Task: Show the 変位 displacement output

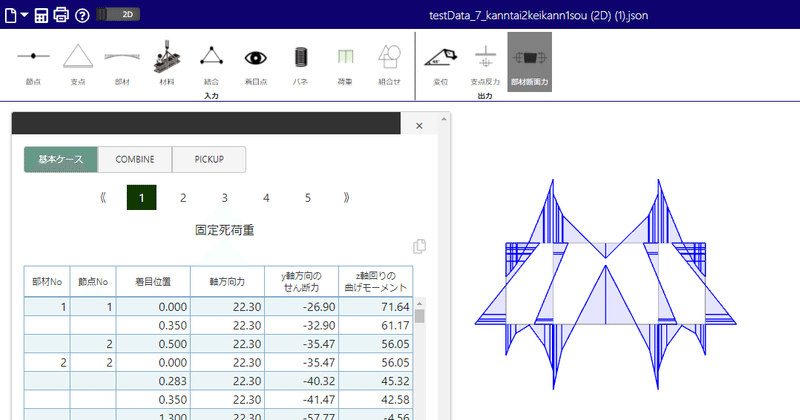Action: [x=440, y=63]
